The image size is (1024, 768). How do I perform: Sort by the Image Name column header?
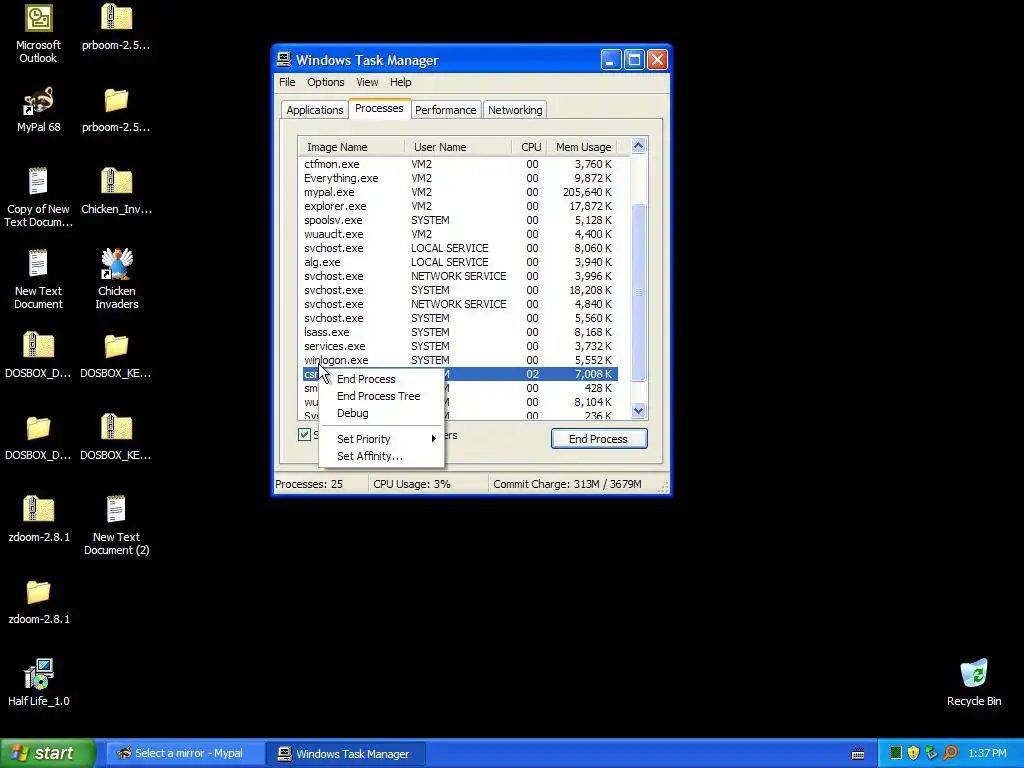351,147
